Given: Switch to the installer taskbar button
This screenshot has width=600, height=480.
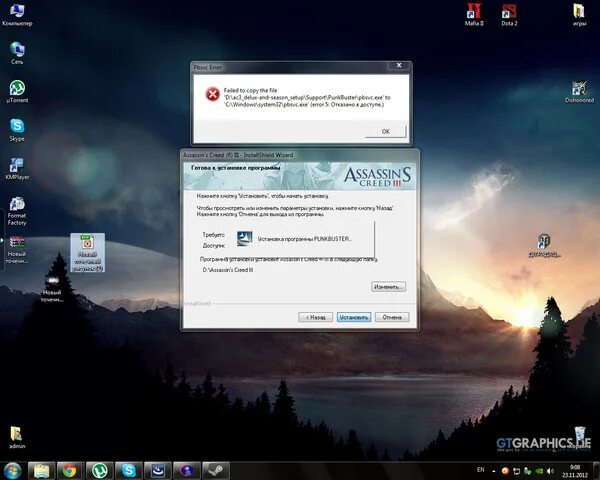Looking at the screenshot, I should point(158,470).
